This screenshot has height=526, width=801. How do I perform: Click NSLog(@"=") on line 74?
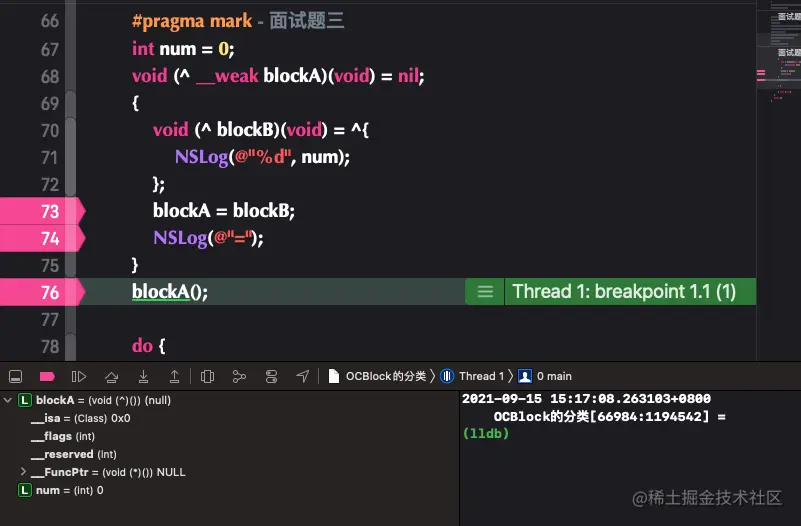coord(208,238)
